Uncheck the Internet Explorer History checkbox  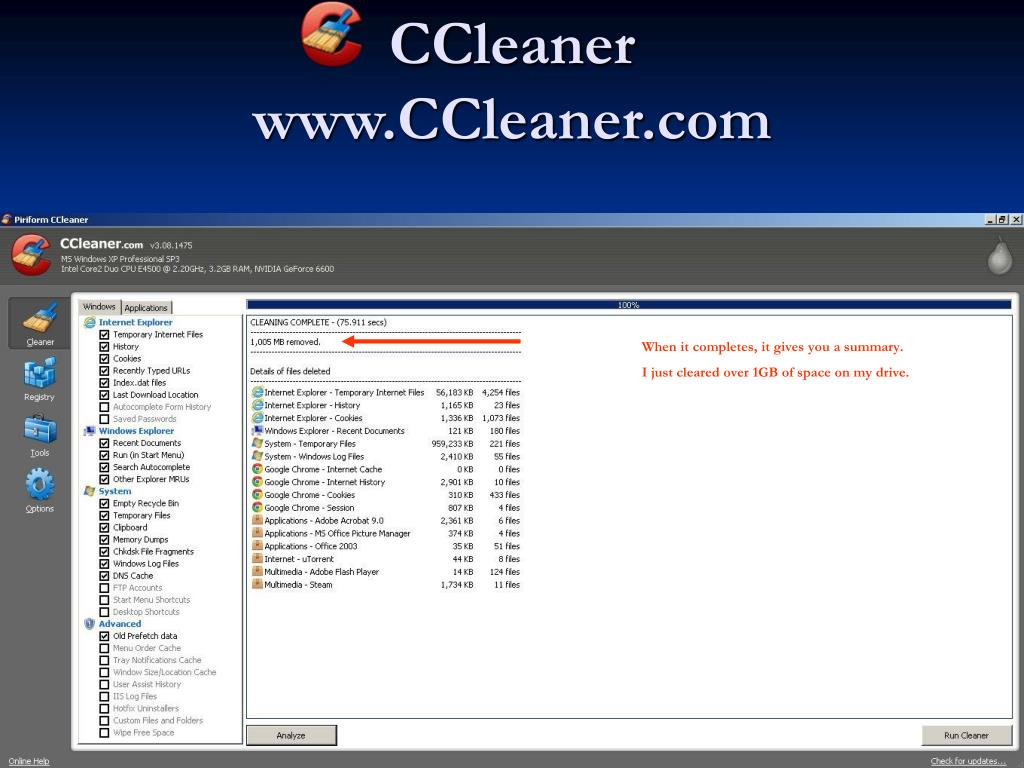(104, 347)
